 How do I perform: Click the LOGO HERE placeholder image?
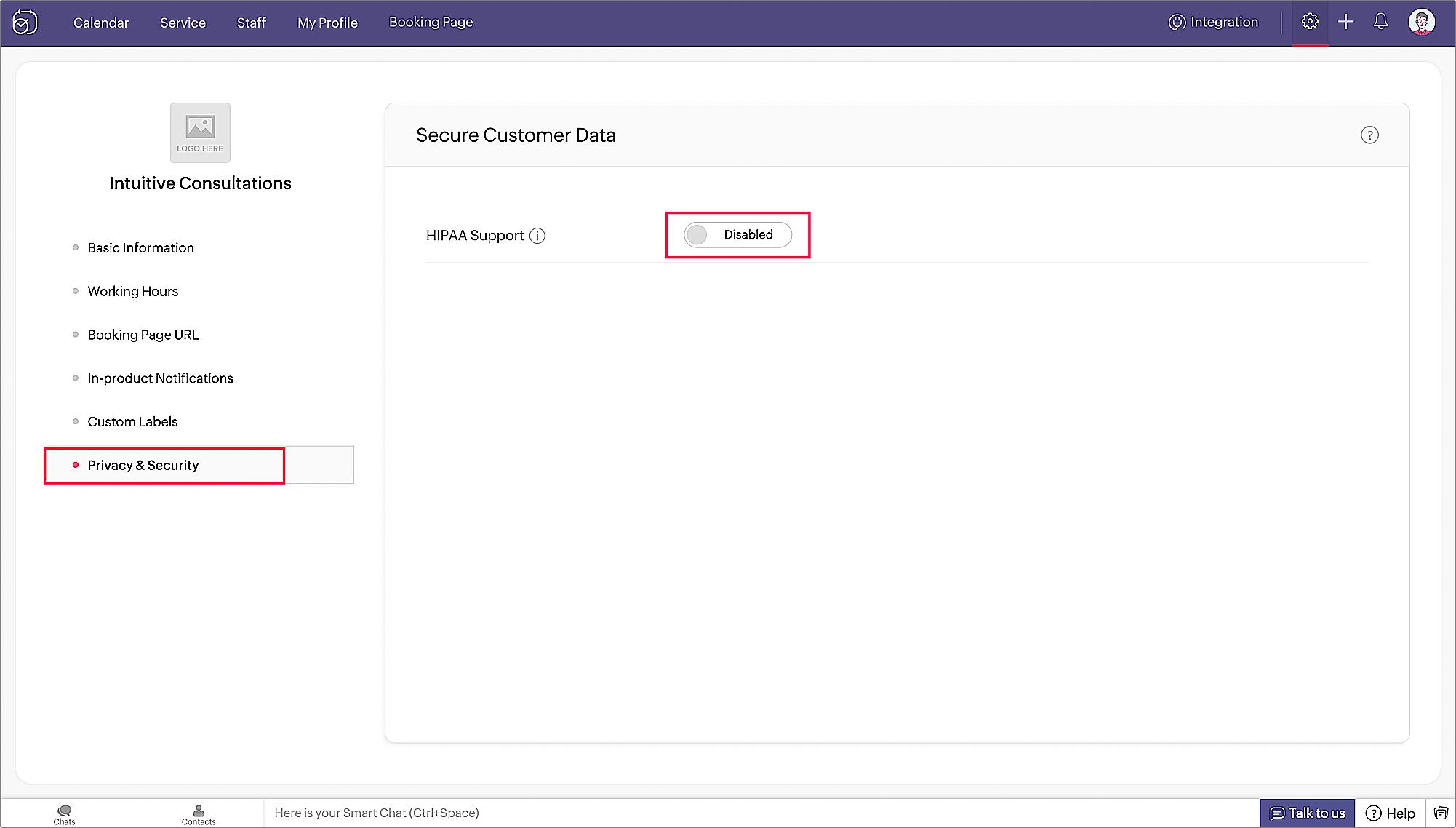[200, 132]
